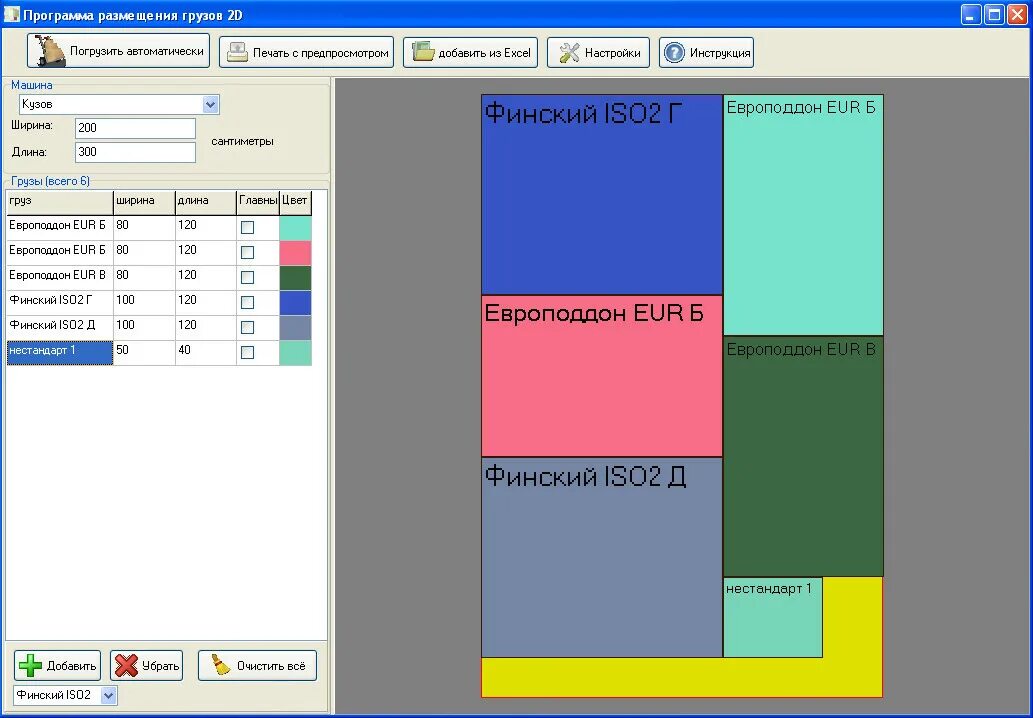Select the turquoise Европоддон EUR Б block in layout
The height and width of the screenshot is (718, 1033).
803,215
